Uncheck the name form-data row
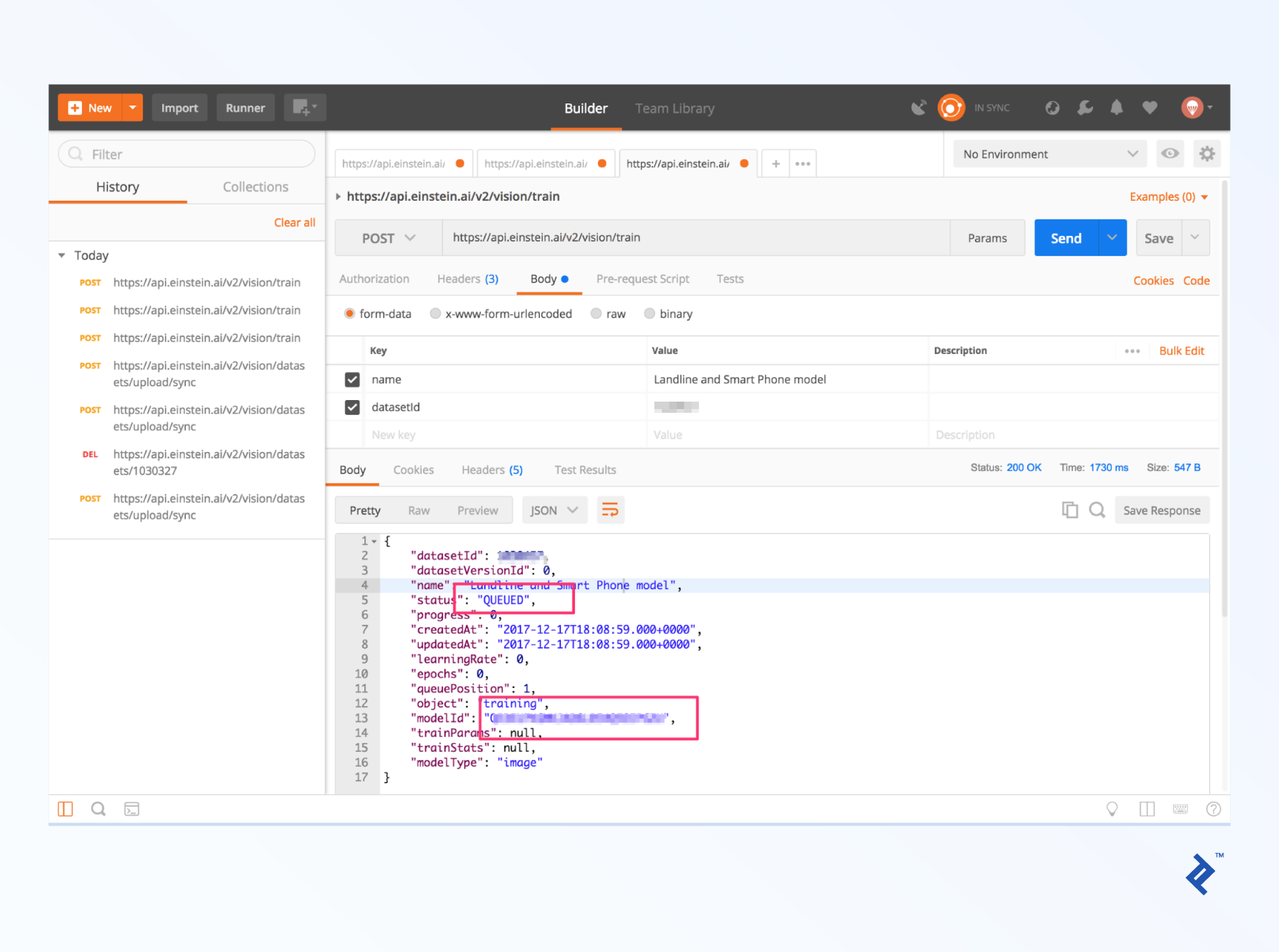Viewport: 1279px width, 952px height. pyautogui.click(x=350, y=379)
